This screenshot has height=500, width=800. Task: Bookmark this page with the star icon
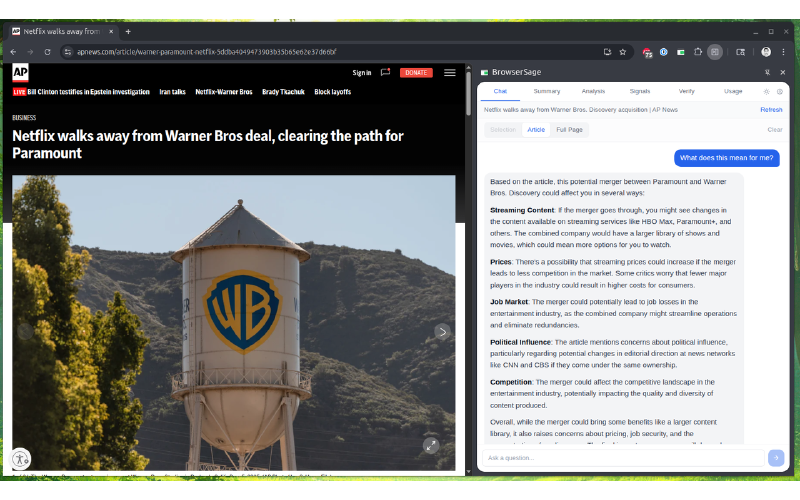click(x=623, y=51)
